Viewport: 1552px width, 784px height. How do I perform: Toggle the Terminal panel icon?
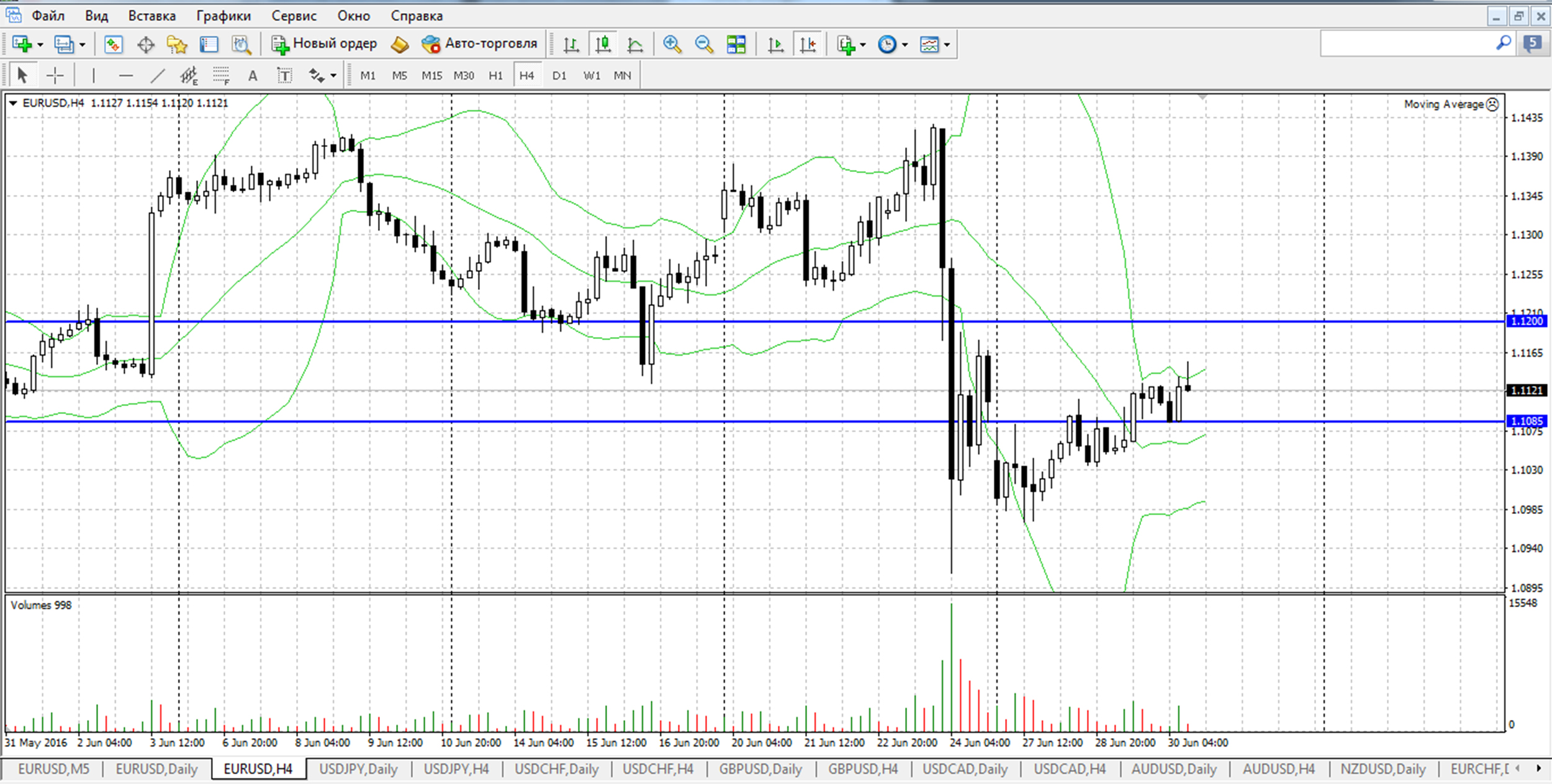(209, 45)
